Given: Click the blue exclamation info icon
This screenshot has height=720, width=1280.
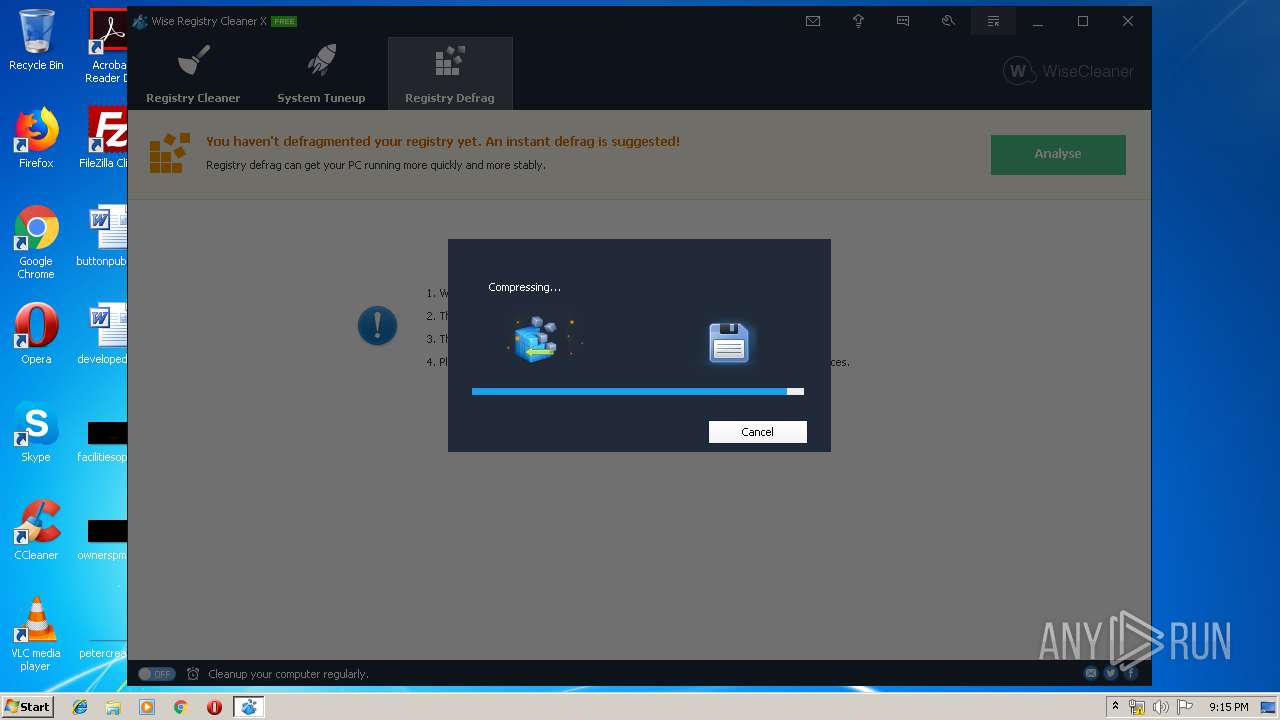Looking at the screenshot, I should pyautogui.click(x=377, y=326).
